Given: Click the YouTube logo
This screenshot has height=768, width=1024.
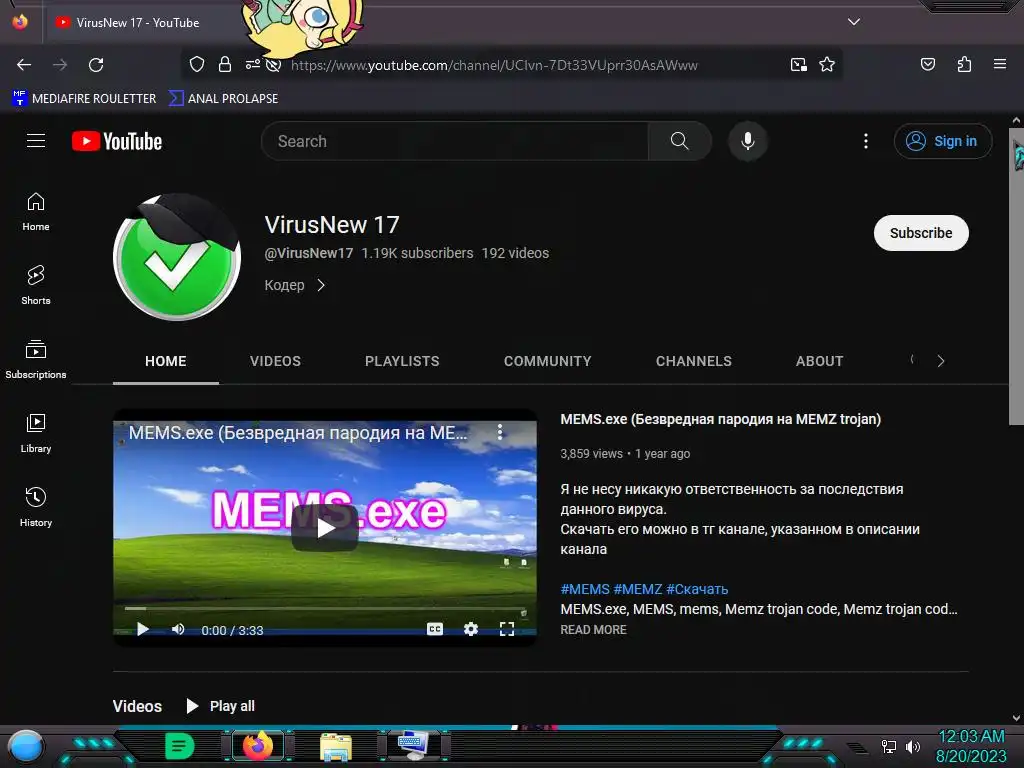Looking at the screenshot, I should pyautogui.click(x=117, y=141).
